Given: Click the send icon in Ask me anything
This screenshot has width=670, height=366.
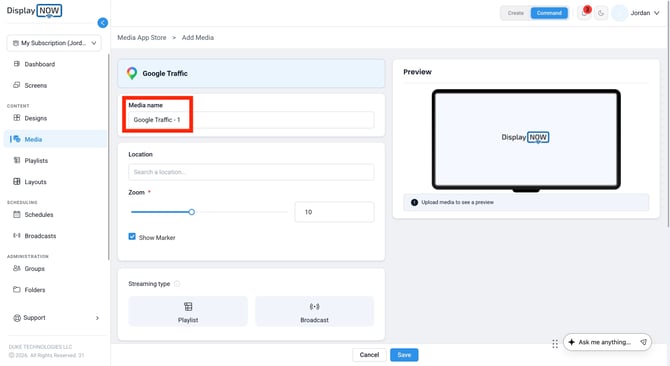Looking at the screenshot, I should tap(643, 342).
